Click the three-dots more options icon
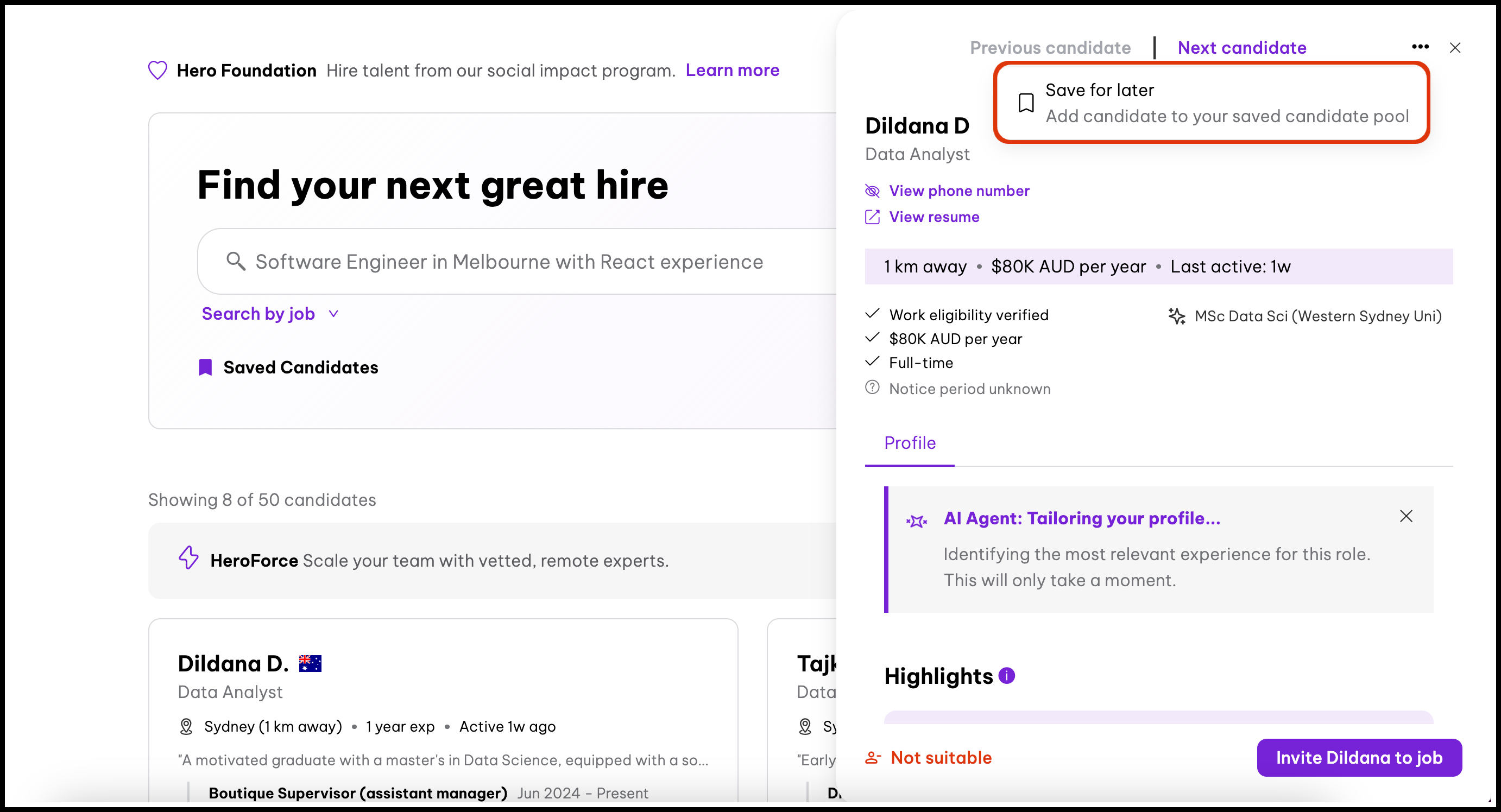Image resolution: width=1501 pixels, height=812 pixels. [1420, 47]
